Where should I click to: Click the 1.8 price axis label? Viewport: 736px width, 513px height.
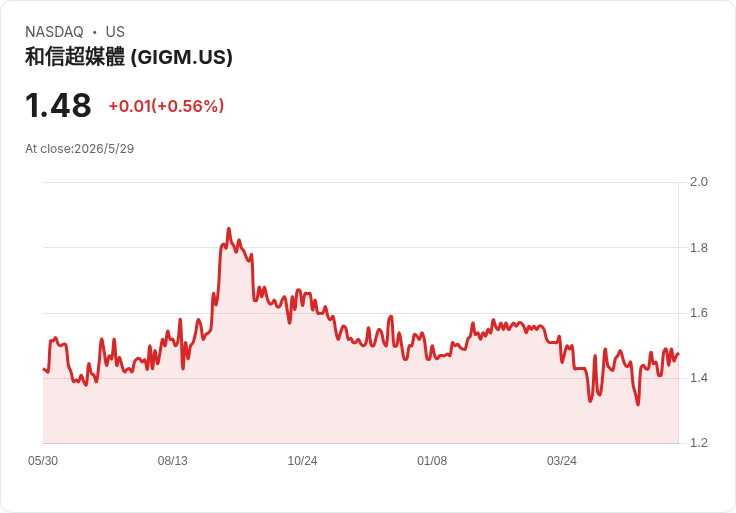(x=698, y=248)
